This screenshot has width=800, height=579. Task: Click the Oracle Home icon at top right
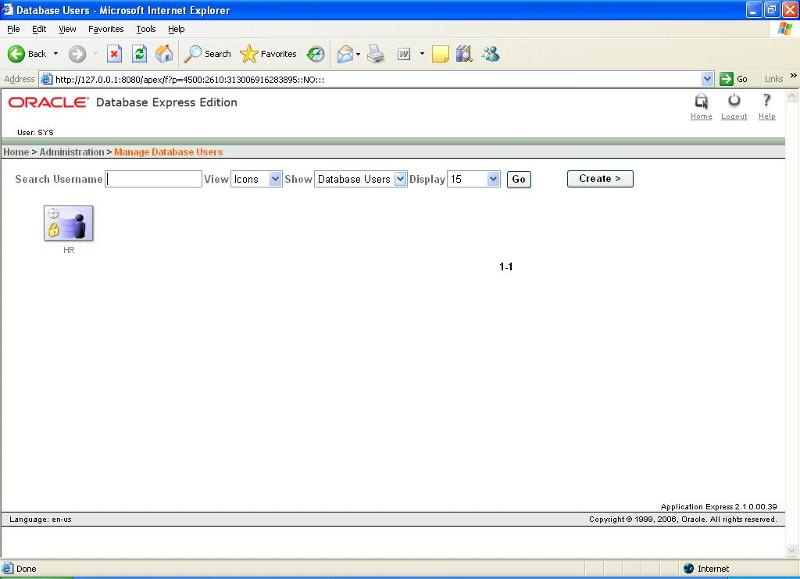(x=702, y=101)
